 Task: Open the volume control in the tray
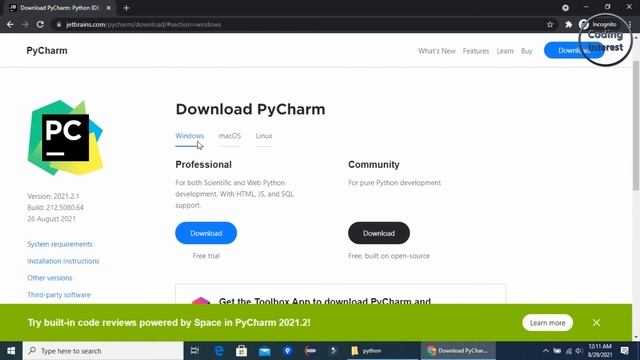coord(578,351)
